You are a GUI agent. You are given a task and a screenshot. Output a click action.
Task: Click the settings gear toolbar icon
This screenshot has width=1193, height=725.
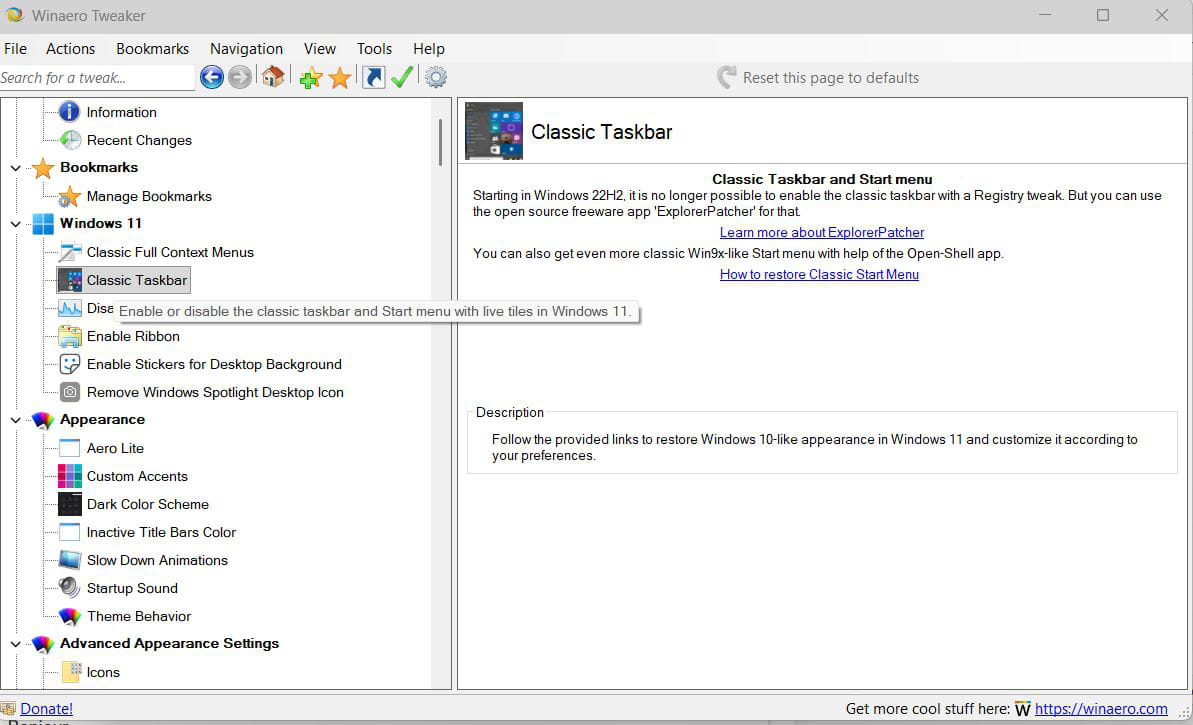pyautogui.click(x=436, y=77)
